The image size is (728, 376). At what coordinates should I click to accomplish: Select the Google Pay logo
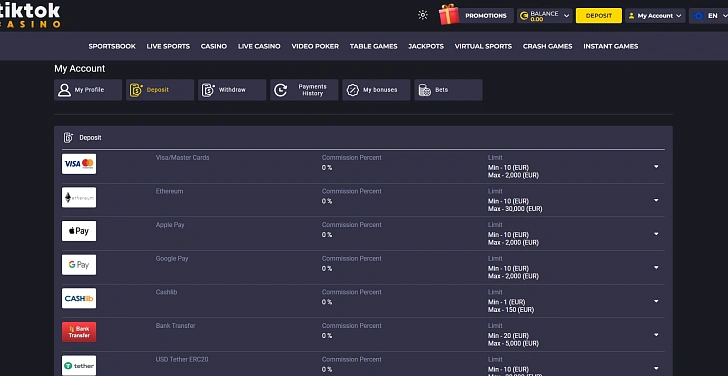[79, 265]
